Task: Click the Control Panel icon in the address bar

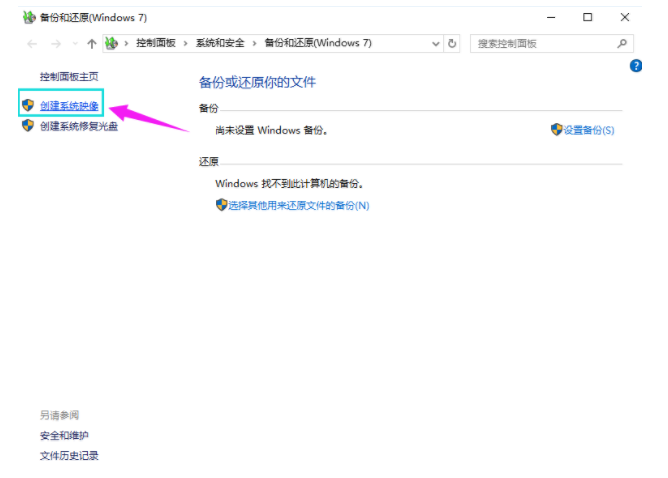Action: click(x=111, y=44)
